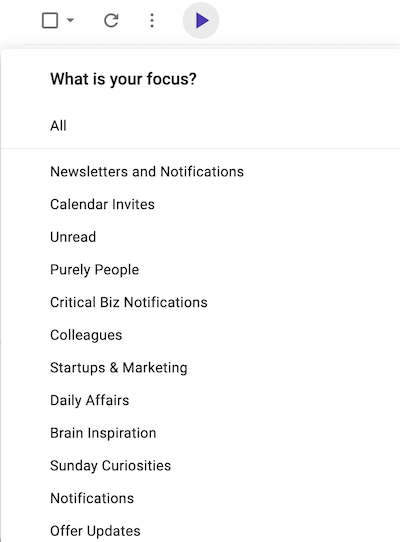Pick Calendar Invites from the focus list

[x=201, y=204]
